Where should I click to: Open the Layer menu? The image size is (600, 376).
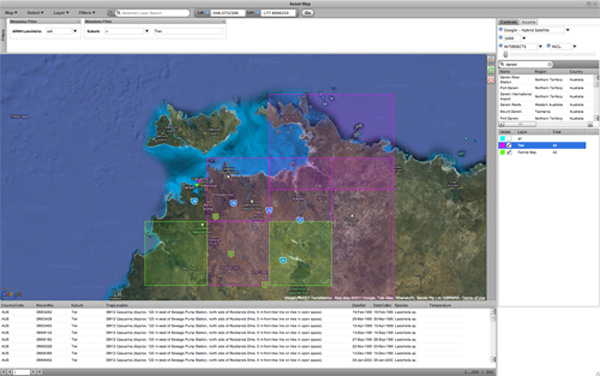point(61,13)
